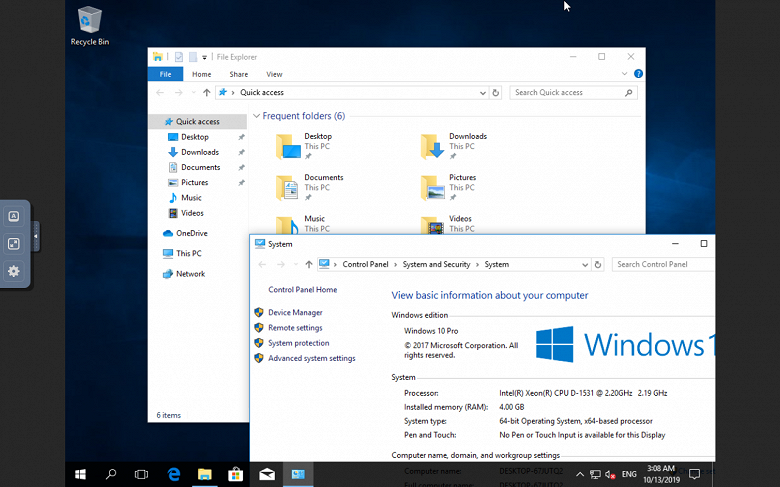The height and width of the screenshot is (487, 780).
Task: Switch to the View ribbon tab
Action: (x=274, y=74)
